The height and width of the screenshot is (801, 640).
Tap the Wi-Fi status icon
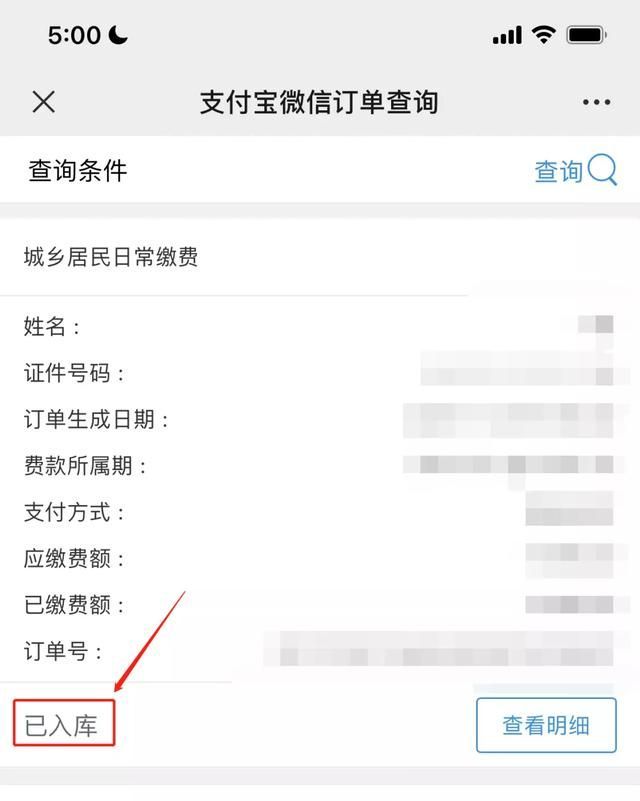(x=544, y=35)
